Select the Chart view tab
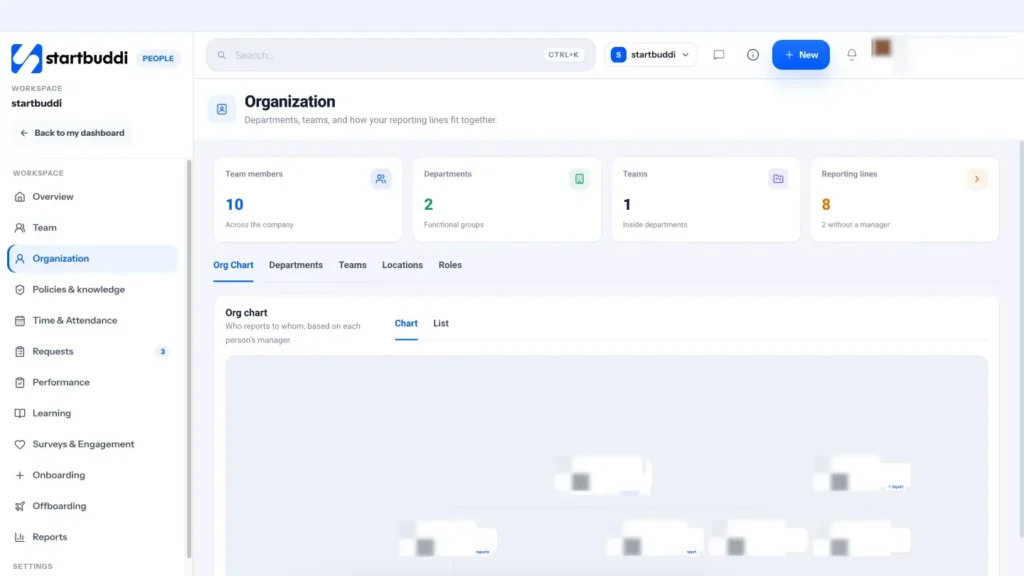 click(x=406, y=323)
